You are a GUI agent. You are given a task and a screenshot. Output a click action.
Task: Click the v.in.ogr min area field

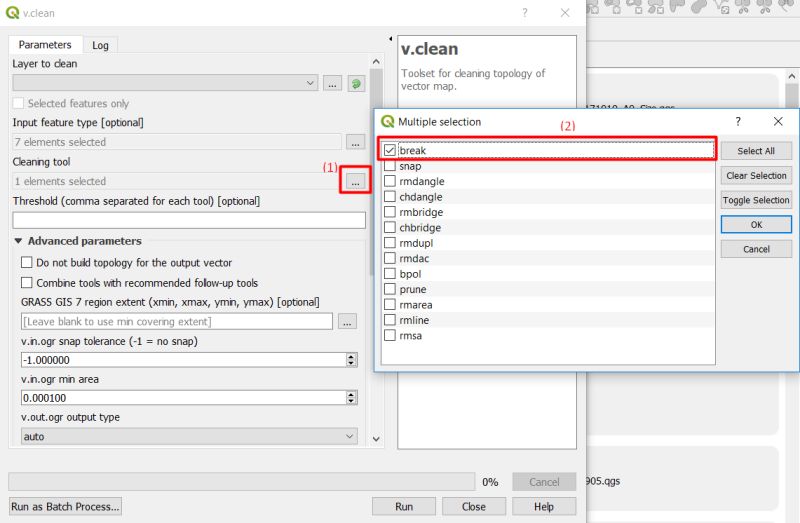click(x=184, y=397)
